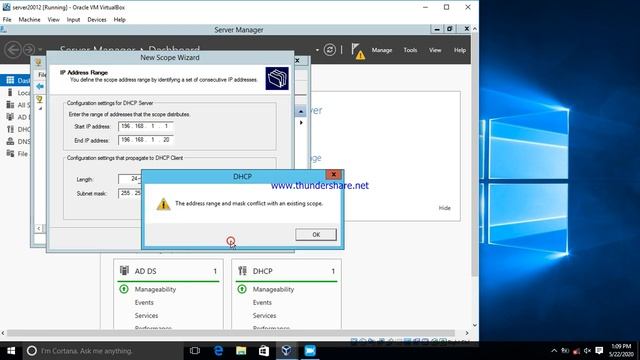Open the VirtualBox Devices menu
This screenshot has height=360, width=640.
click(97, 20)
